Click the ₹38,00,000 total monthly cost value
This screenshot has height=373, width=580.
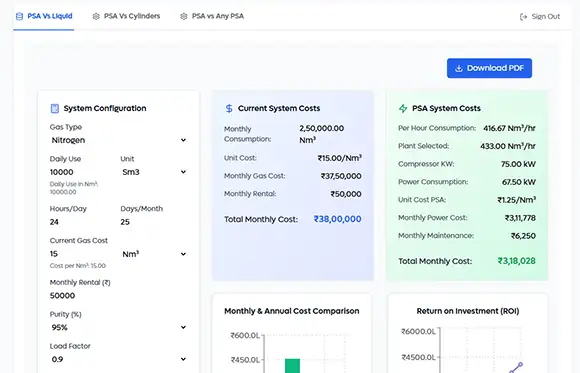point(337,219)
